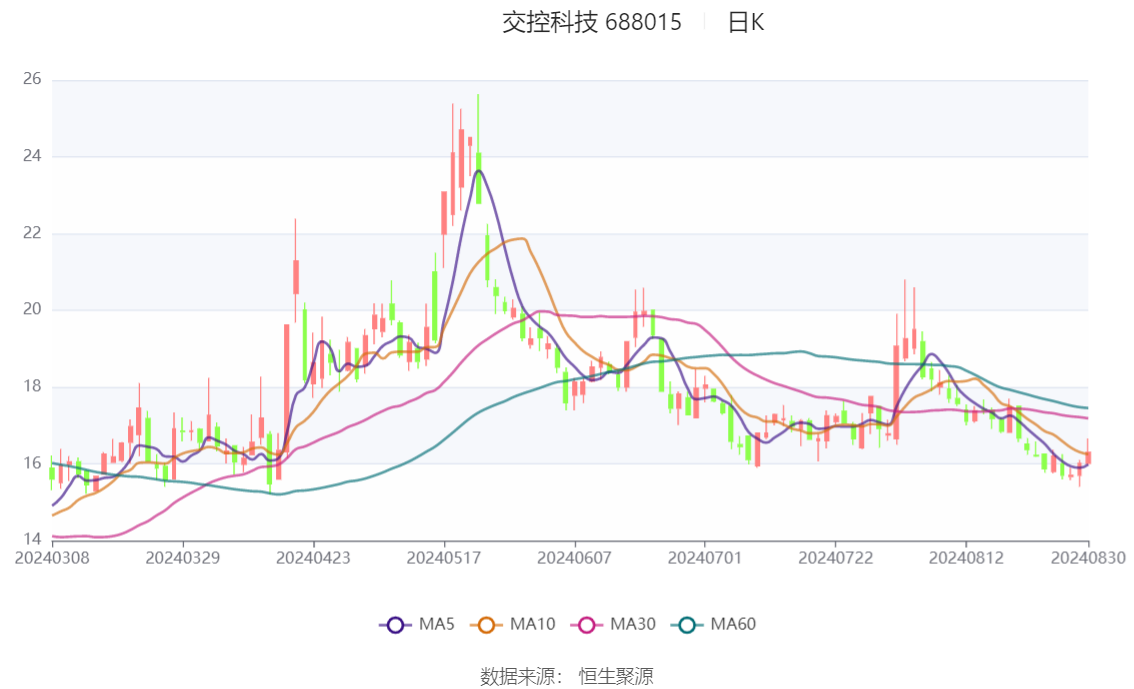This screenshot has width=1134, height=689.
Task: Toggle the MA30 legend series
Action: tap(613, 625)
